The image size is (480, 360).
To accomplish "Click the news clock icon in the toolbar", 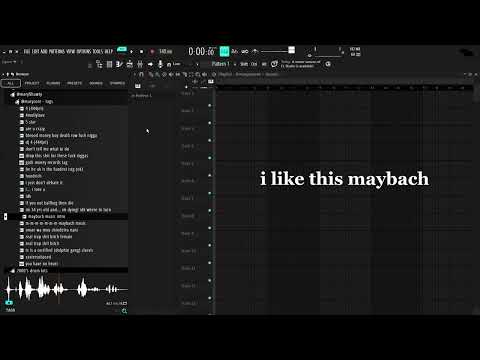I will [x=274, y=64].
